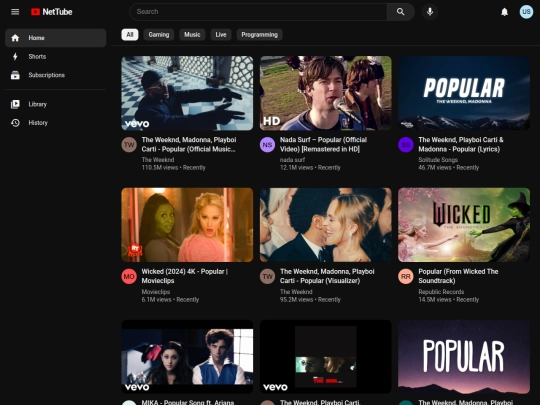Select the All filter chip

coord(130,34)
